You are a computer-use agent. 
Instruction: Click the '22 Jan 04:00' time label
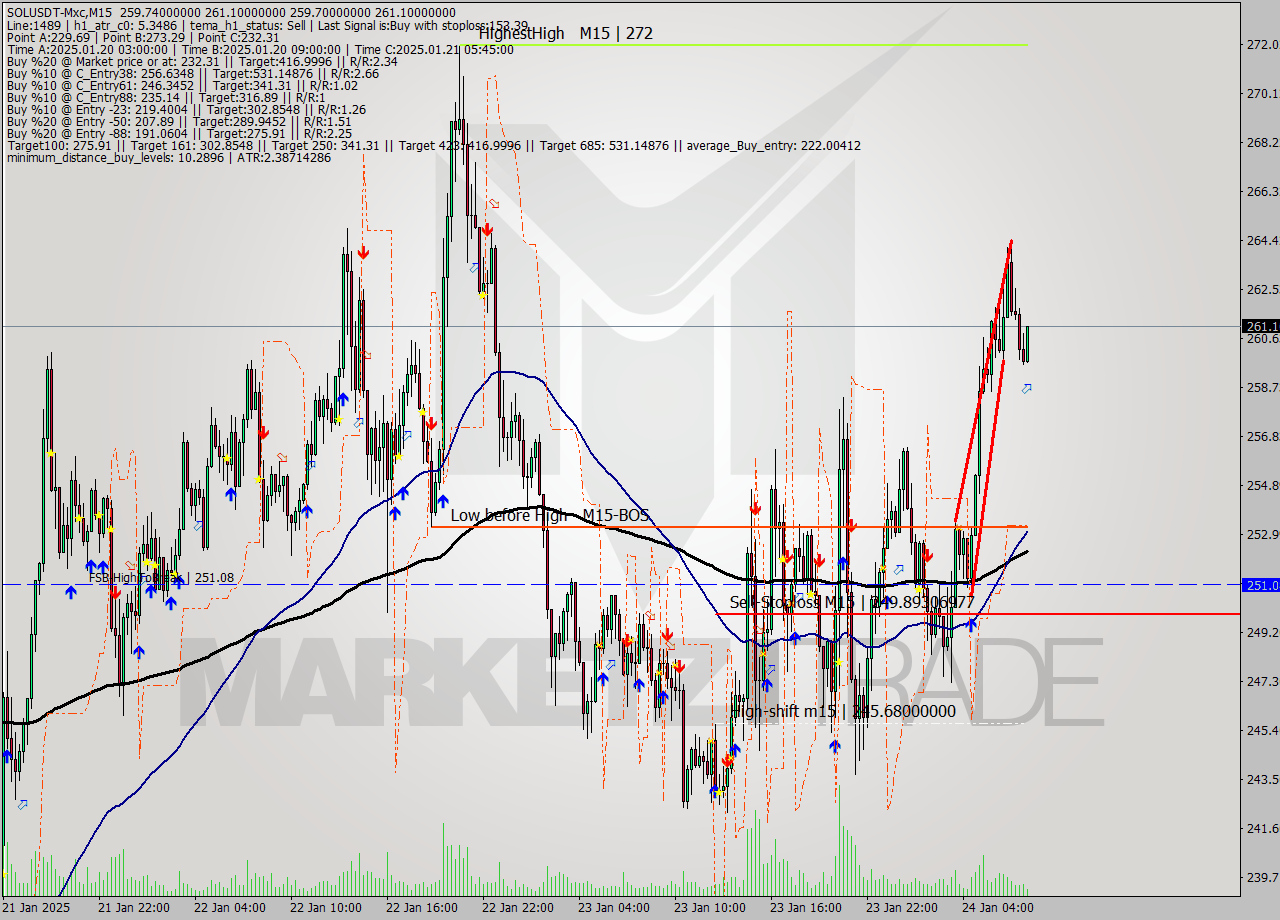coord(229,908)
